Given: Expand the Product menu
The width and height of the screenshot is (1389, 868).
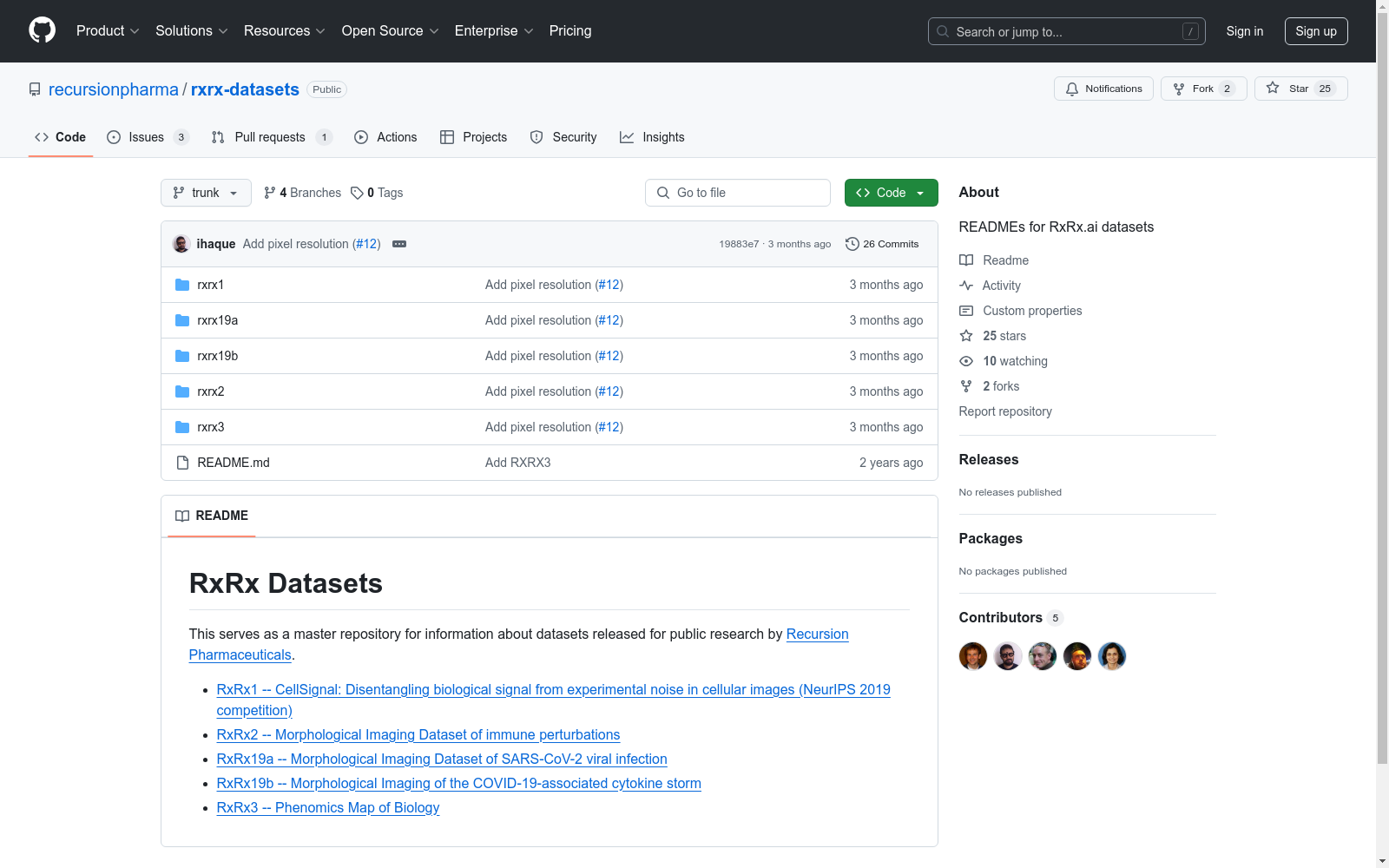Looking at the screenshot, I should pos(108,30).
